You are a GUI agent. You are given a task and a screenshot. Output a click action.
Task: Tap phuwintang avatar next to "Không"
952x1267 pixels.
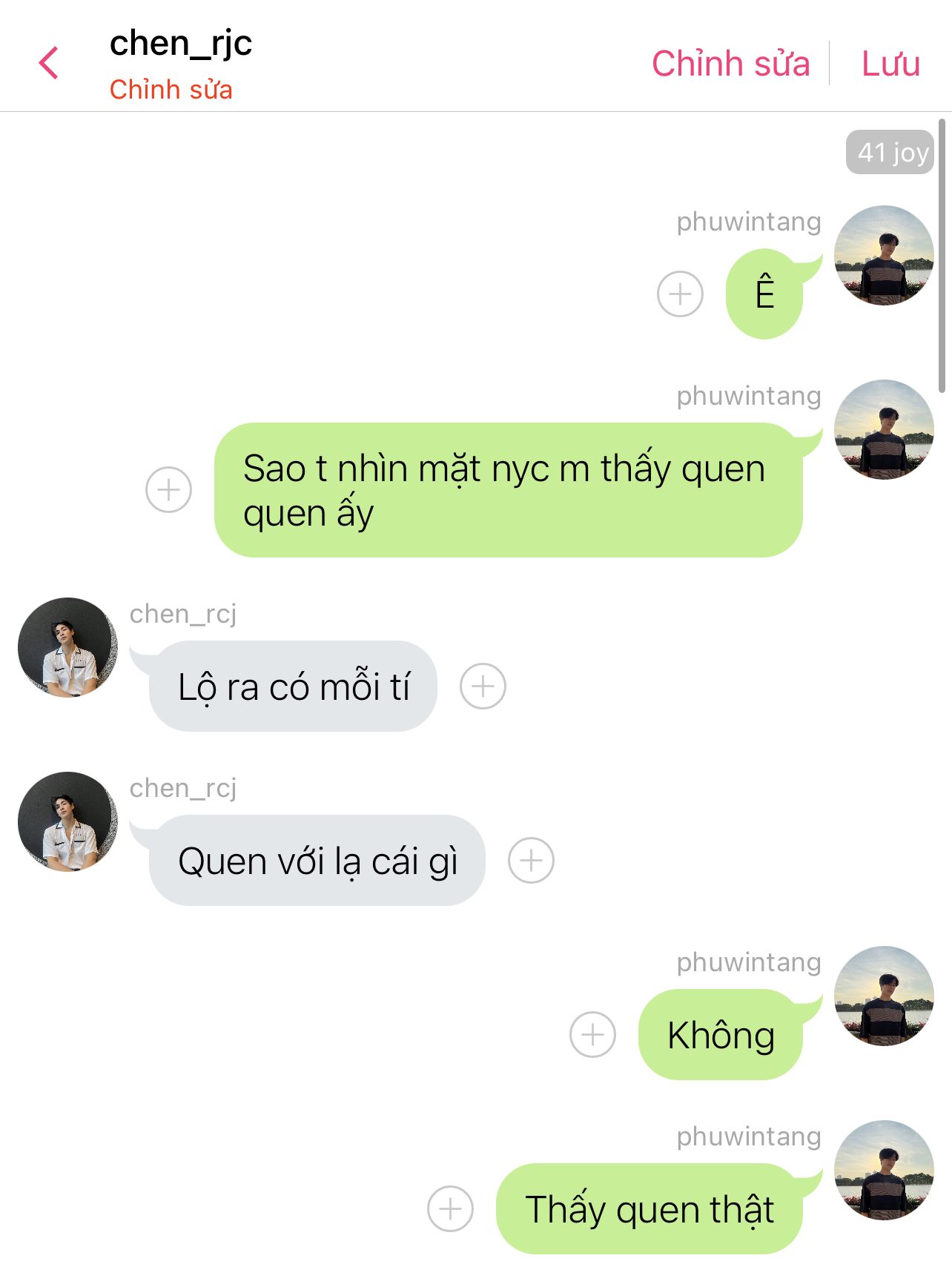coord(884,996)
